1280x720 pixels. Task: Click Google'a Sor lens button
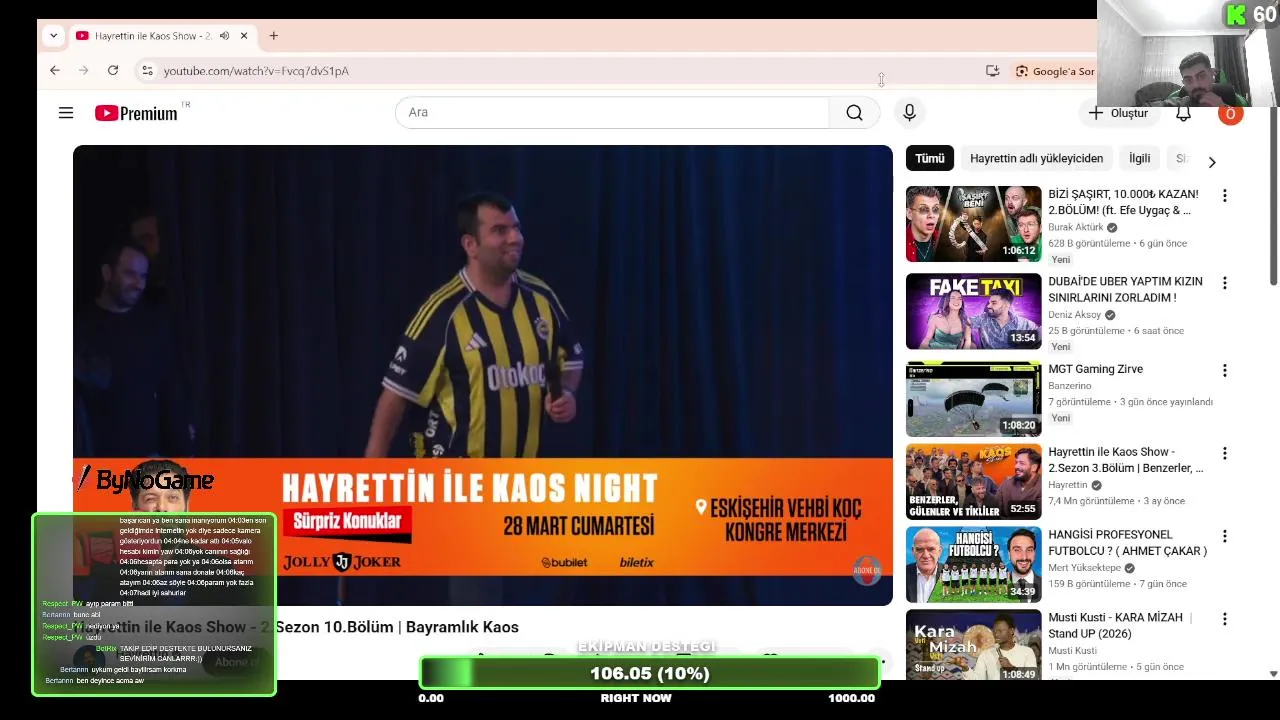(x=1055, y=71)
